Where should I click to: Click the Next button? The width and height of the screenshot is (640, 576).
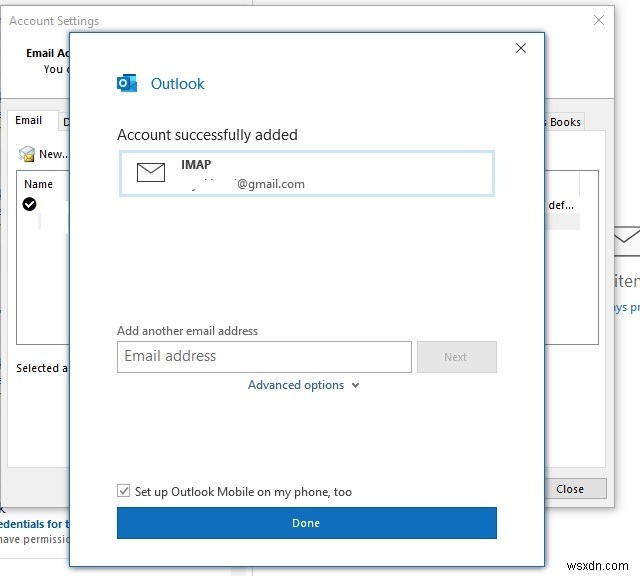[457, 357]
